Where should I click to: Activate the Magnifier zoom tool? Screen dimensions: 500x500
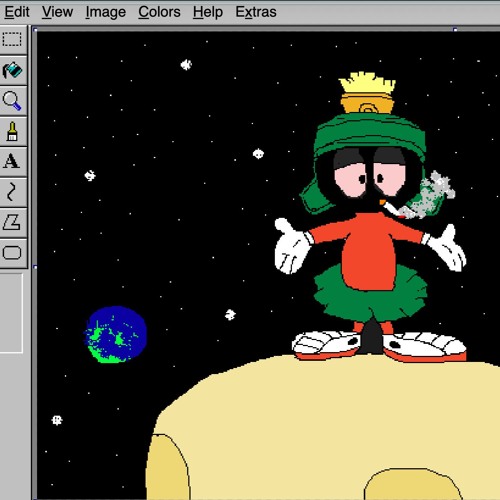click(12, 101)
